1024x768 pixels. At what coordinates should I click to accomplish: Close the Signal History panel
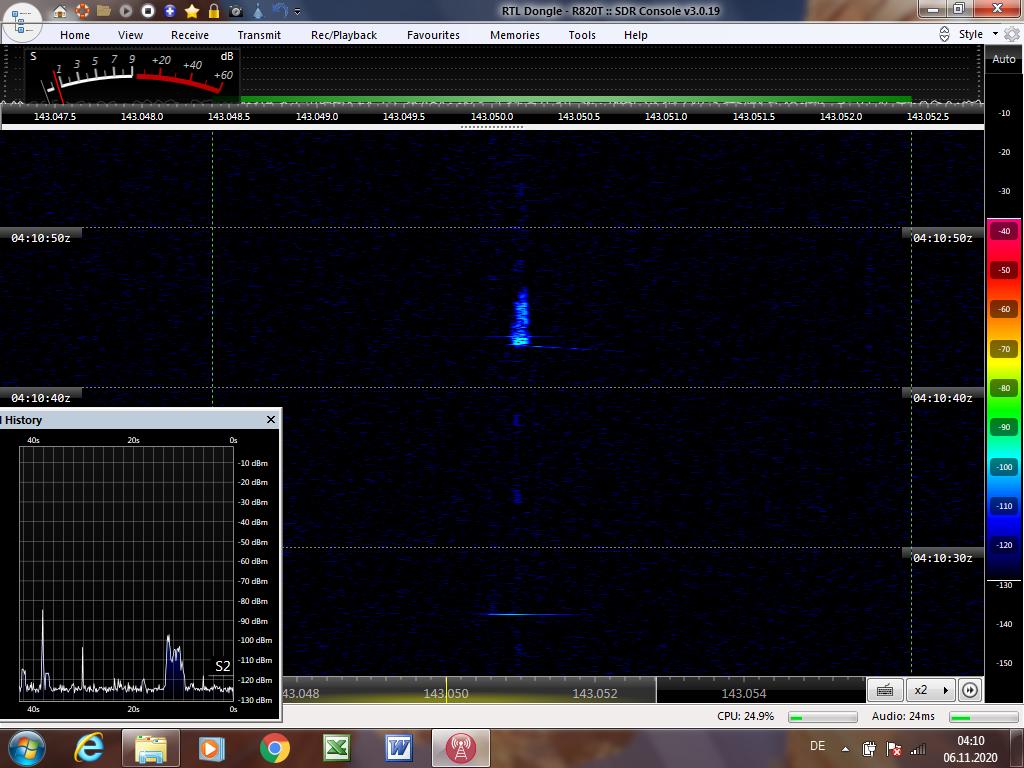click(271, 419)
